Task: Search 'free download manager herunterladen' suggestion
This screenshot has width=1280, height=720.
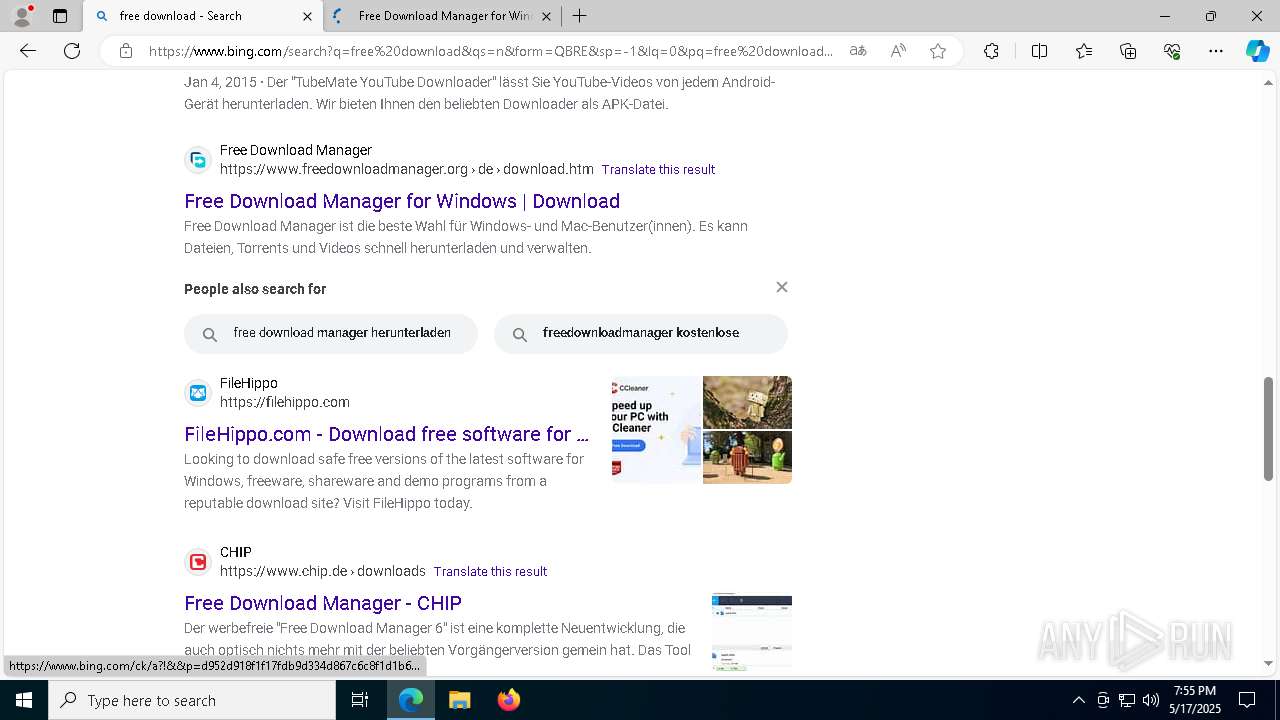Action: [331, 333]
